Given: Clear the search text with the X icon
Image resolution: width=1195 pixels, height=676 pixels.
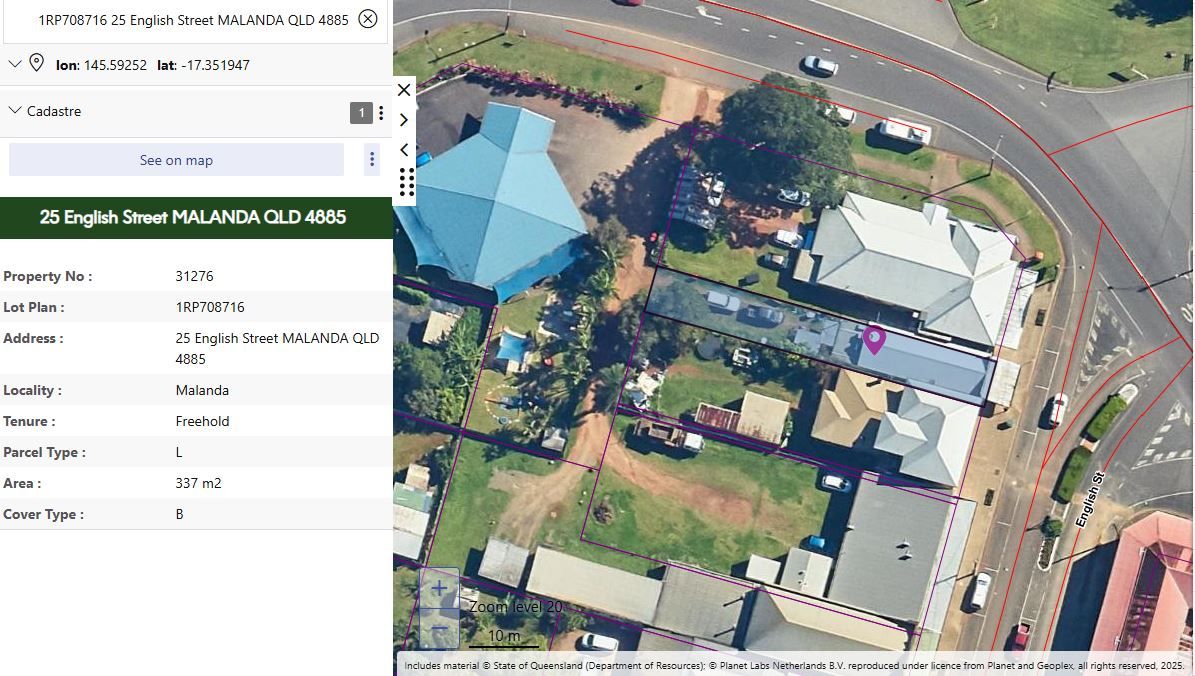Looking at the screenshot, I should 368,19.
